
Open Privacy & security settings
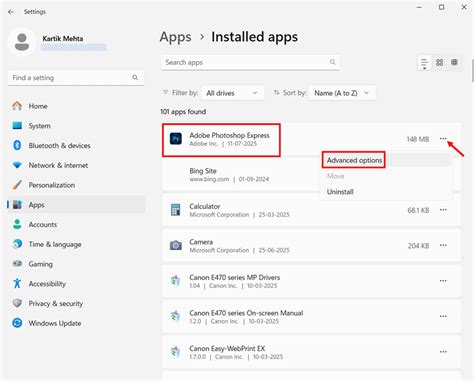point(76,303)
